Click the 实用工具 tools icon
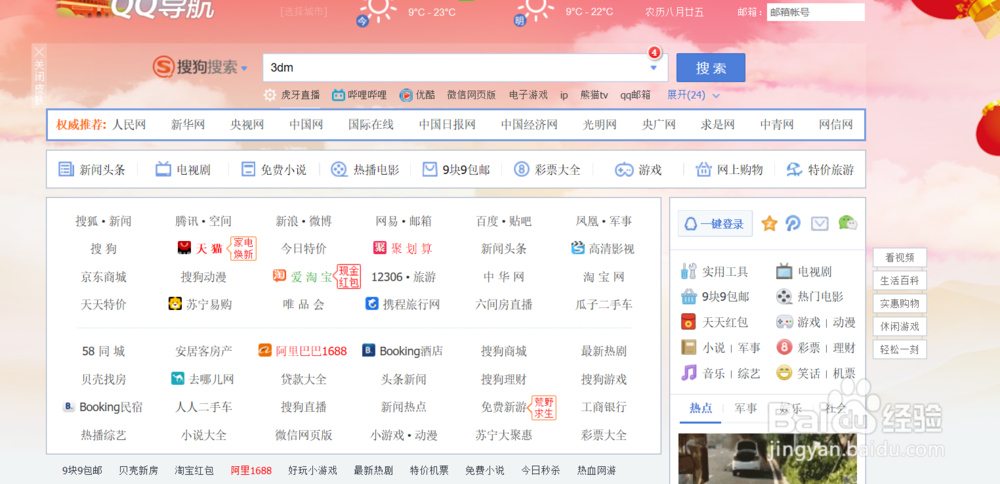The image size is (1000, 484). click(689, 271)
